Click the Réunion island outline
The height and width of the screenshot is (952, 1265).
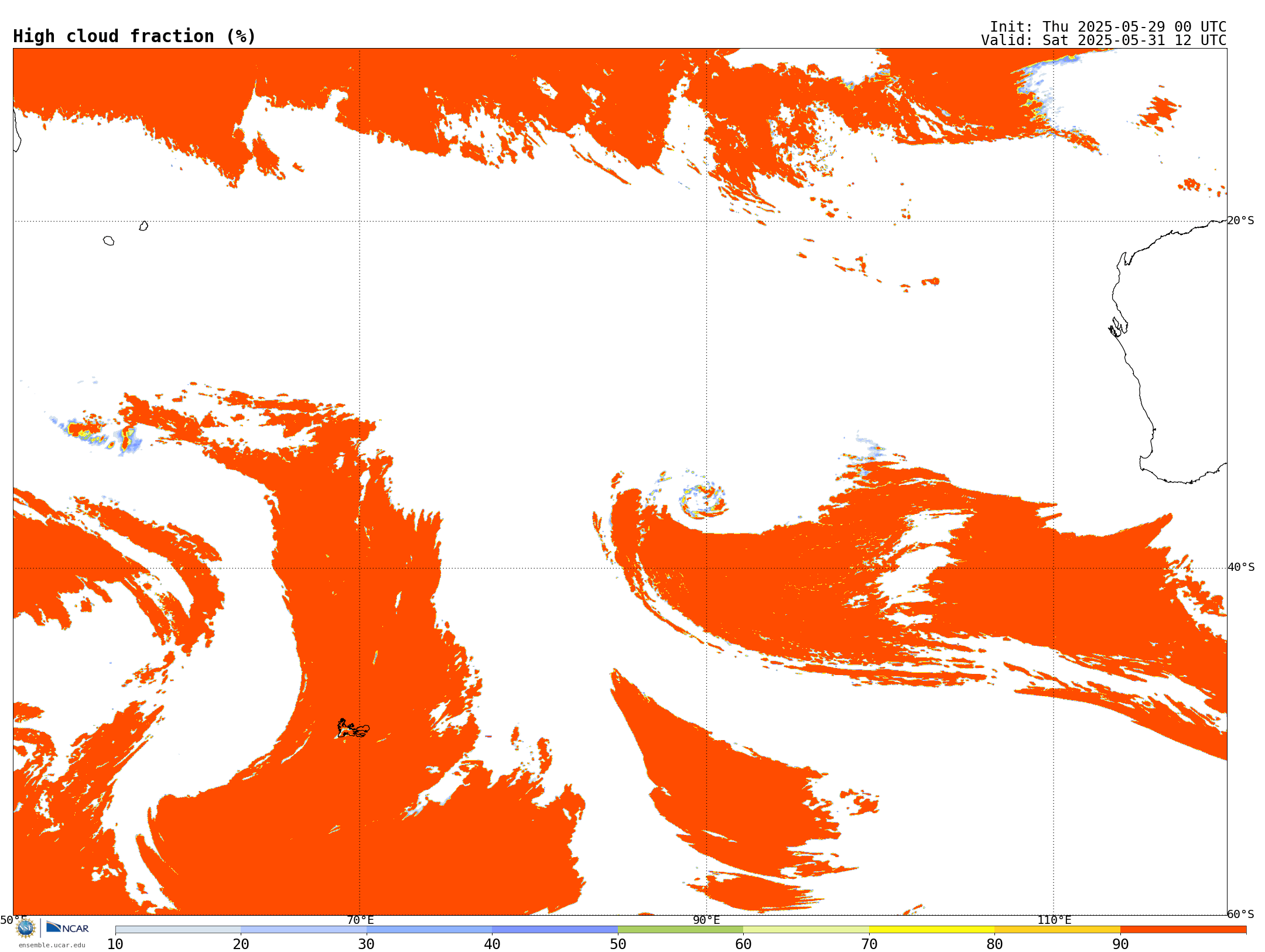tap(109, 241)
